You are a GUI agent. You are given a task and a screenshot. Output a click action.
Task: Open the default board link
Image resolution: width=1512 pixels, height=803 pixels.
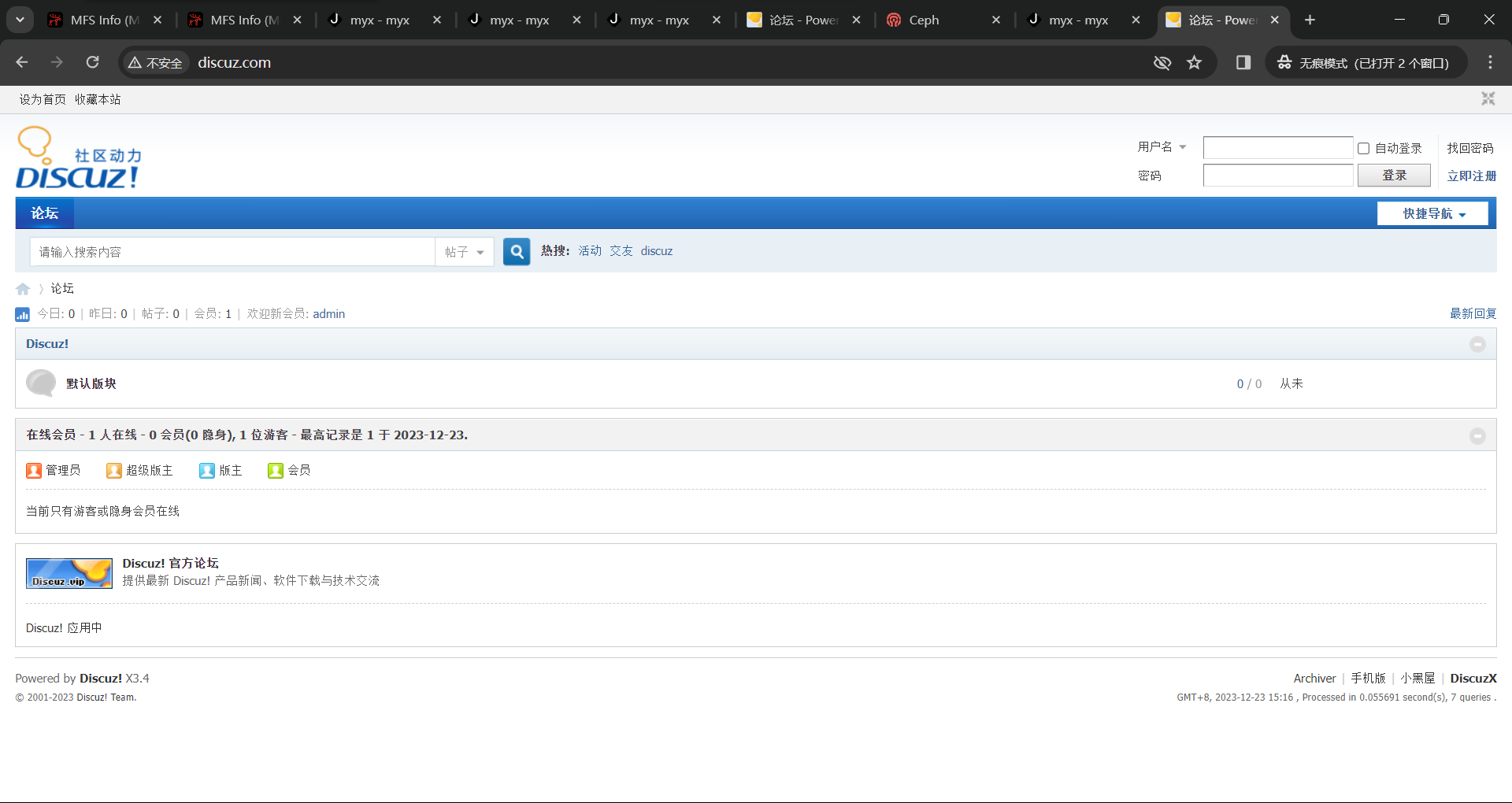tap(91, 383)
